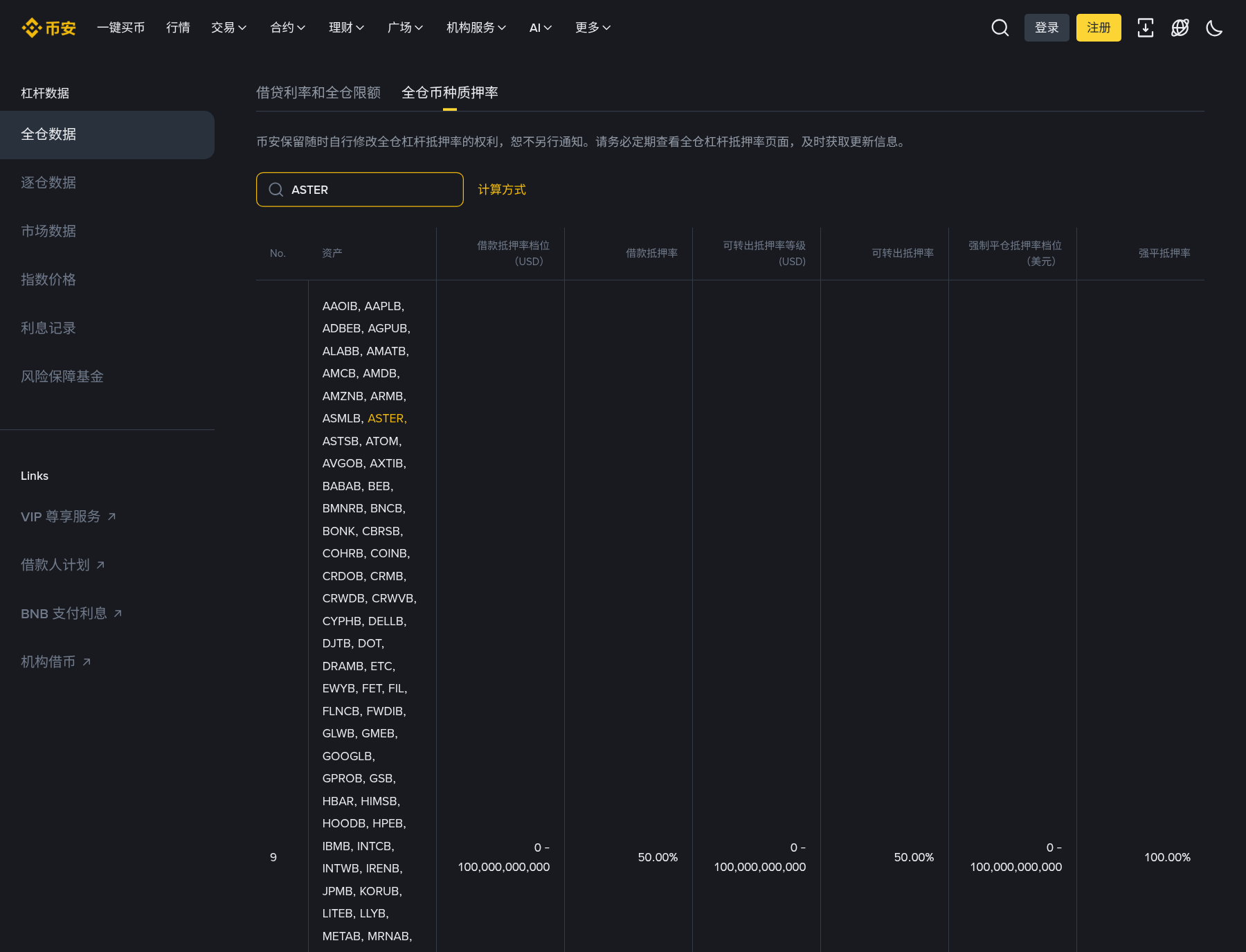Open 一键买币 in the top navigation
The height and width of the screenshot is (952, 1246).
121,28
